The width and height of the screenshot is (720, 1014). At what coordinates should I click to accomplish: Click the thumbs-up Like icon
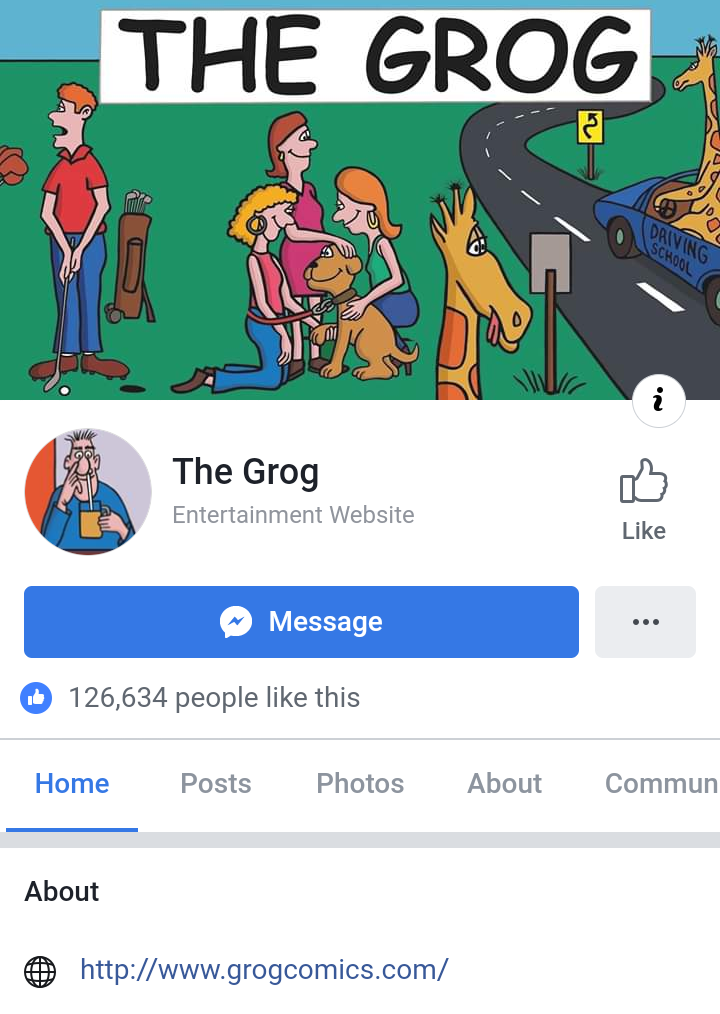pos(643,480)
